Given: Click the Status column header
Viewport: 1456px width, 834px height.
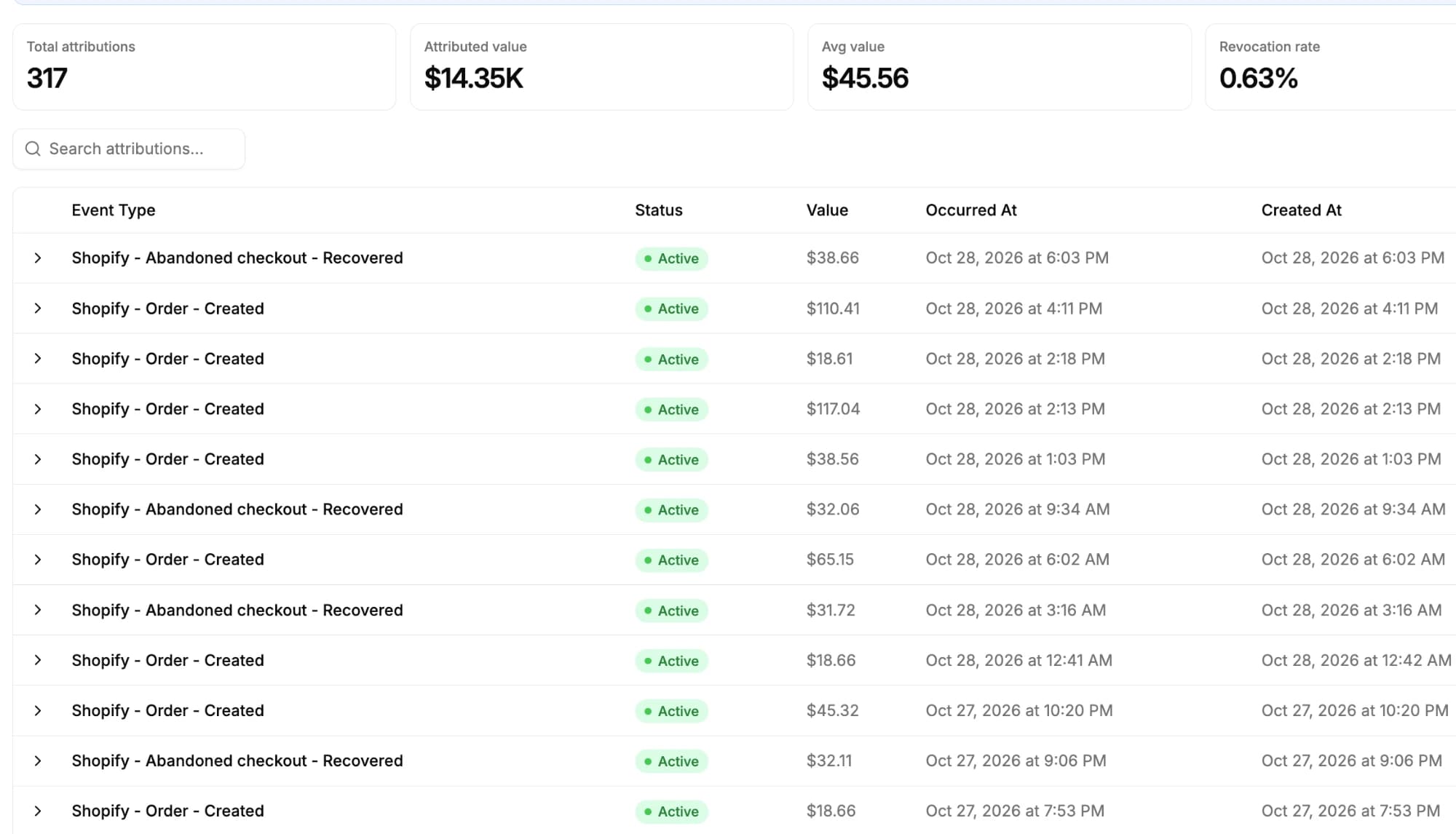Looking at the screenshot, I should (659, 210).
